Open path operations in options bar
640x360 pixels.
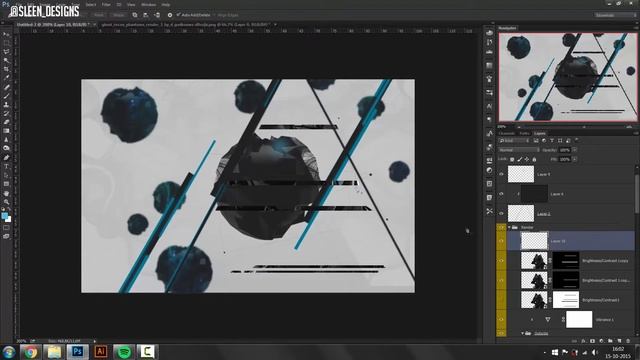tap(135, 15)
